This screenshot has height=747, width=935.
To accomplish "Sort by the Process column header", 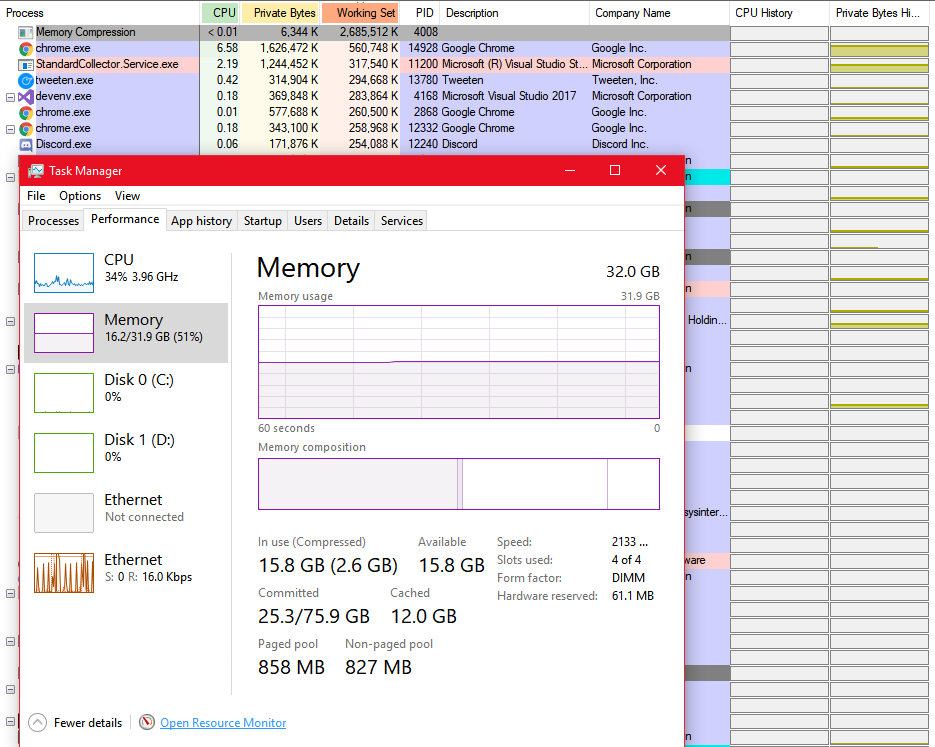I will [x=100, y=13].
